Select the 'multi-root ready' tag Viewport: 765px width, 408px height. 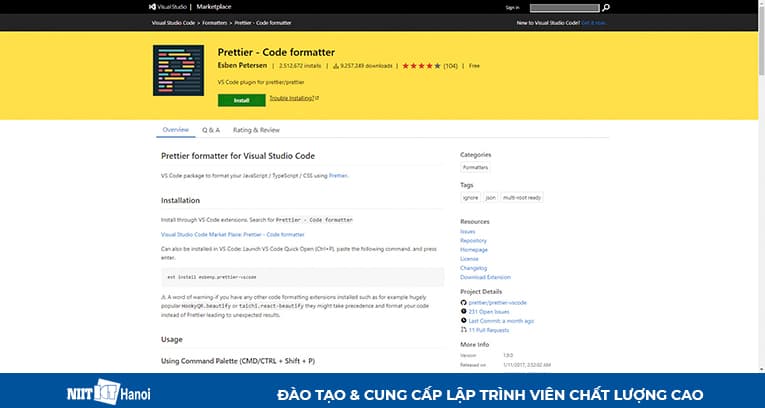pos(522,198)
